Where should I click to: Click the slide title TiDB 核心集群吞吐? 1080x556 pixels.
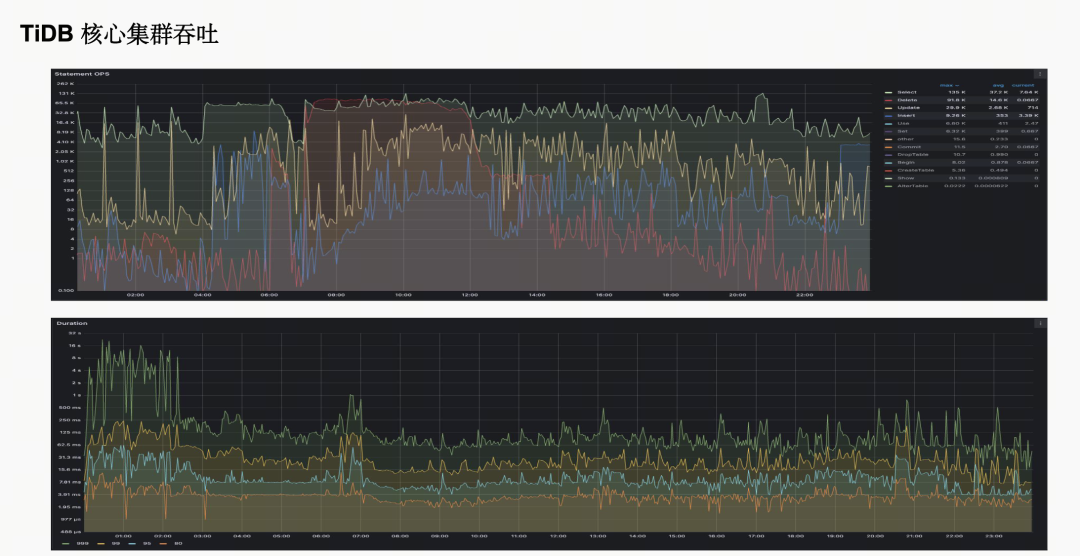119,34
